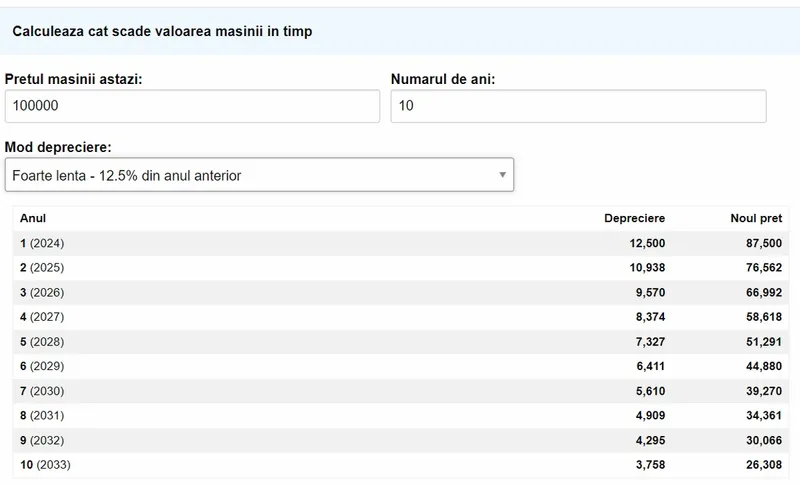Click the heading Calculeaza cat scade valoarea masinii
Viewport: 800px width, 486px height.
pyautogui.click(x=162, y=31)
